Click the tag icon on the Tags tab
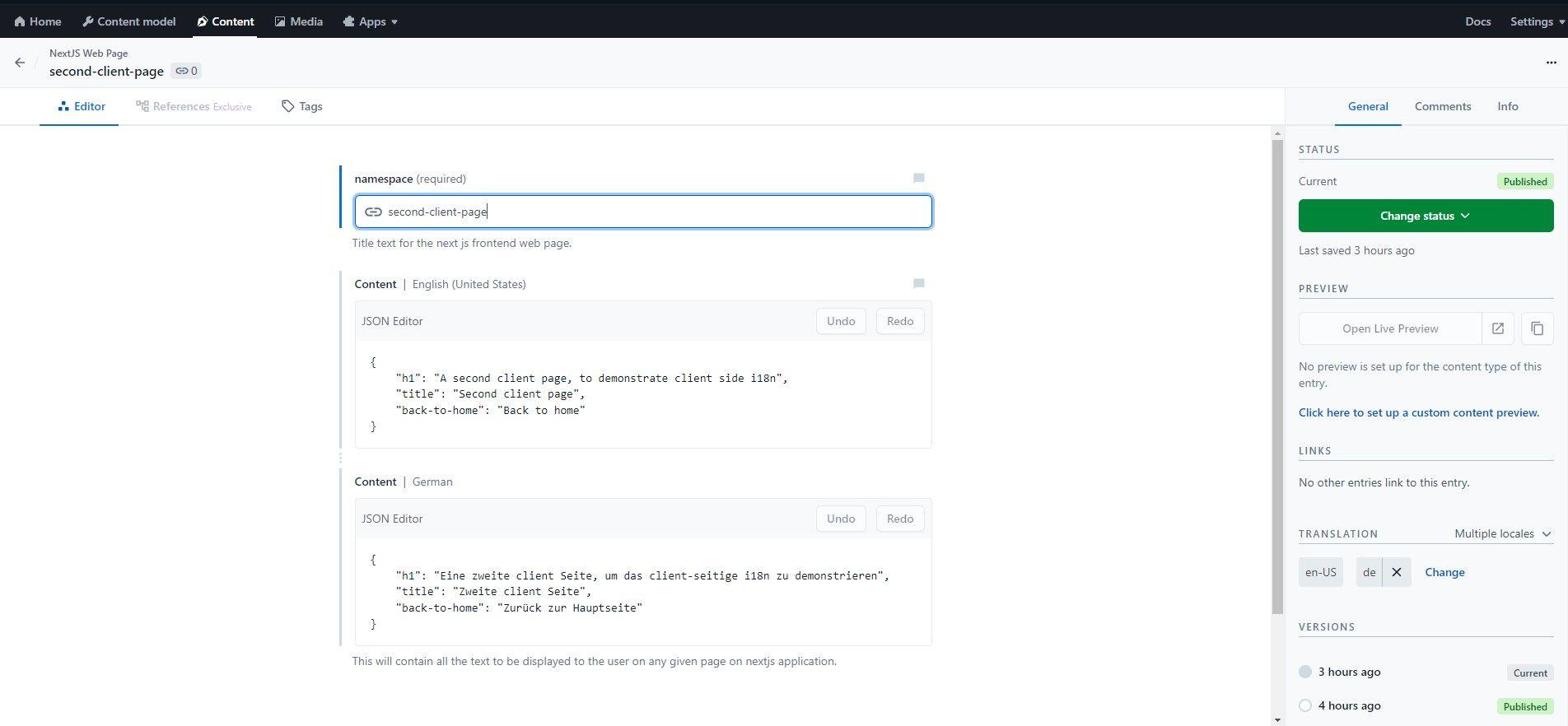 (x=287, y=106)
